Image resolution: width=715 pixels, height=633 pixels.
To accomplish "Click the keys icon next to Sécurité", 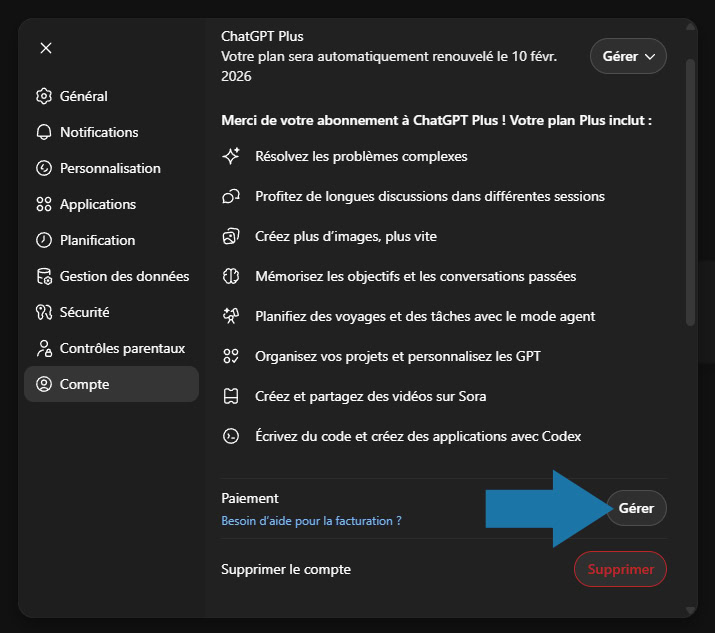I will coord(44,312).
